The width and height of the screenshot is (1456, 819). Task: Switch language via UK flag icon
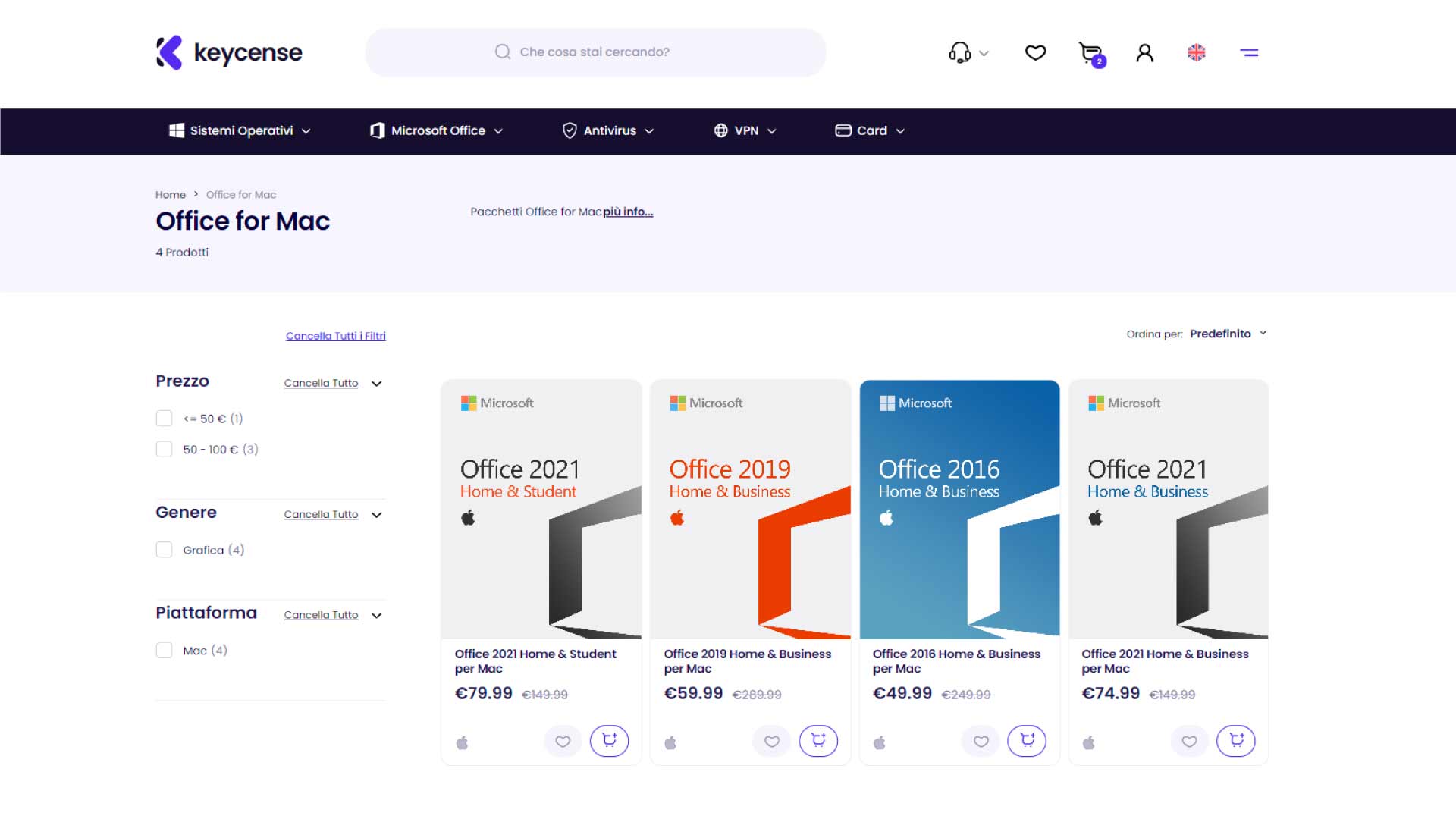pos(1196,53)
